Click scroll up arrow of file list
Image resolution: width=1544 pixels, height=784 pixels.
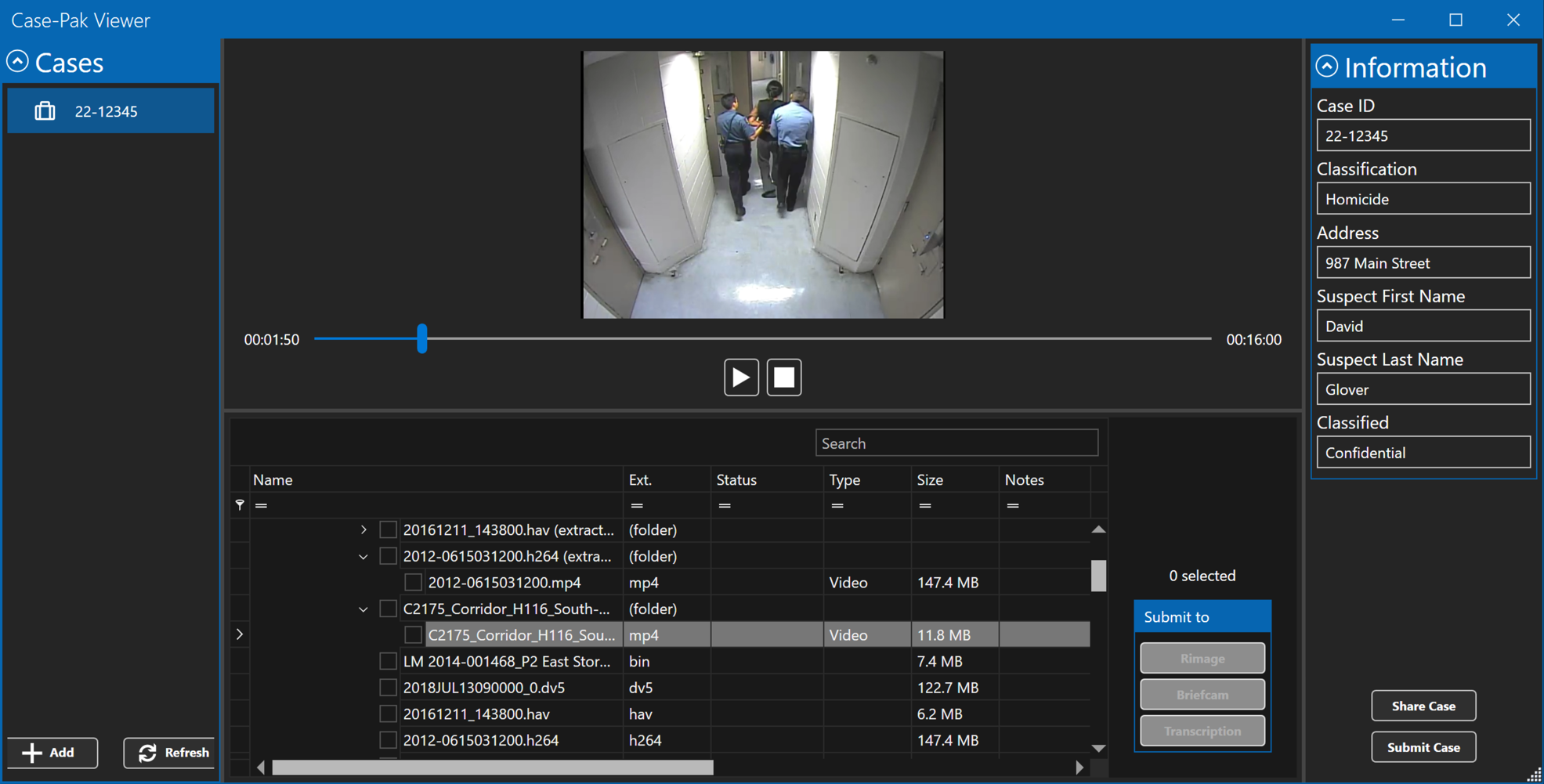pyautogui.click(x=1098, y=529)
